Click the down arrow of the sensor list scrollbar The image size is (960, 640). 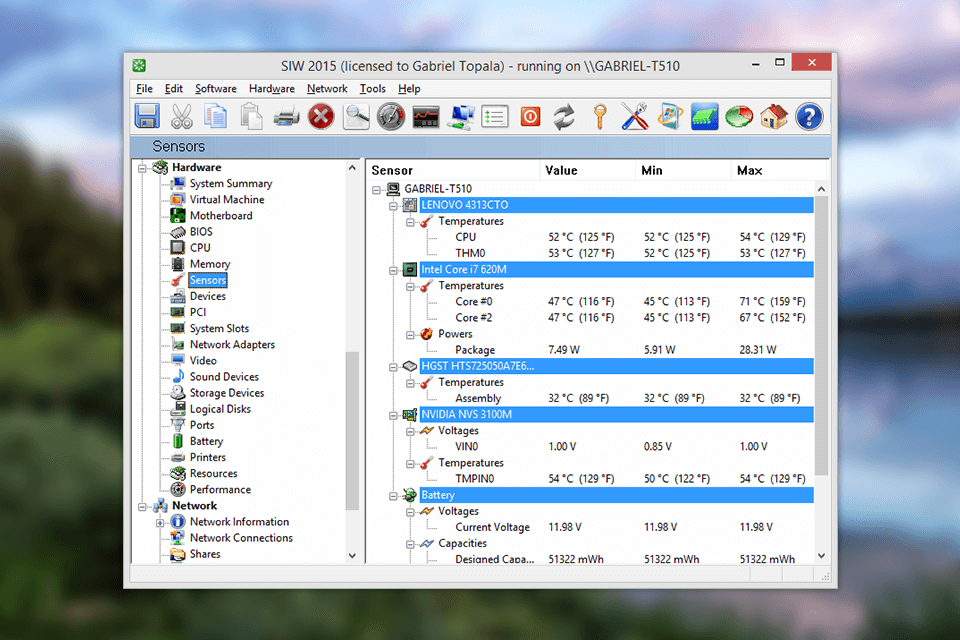(x=821, y=555)
